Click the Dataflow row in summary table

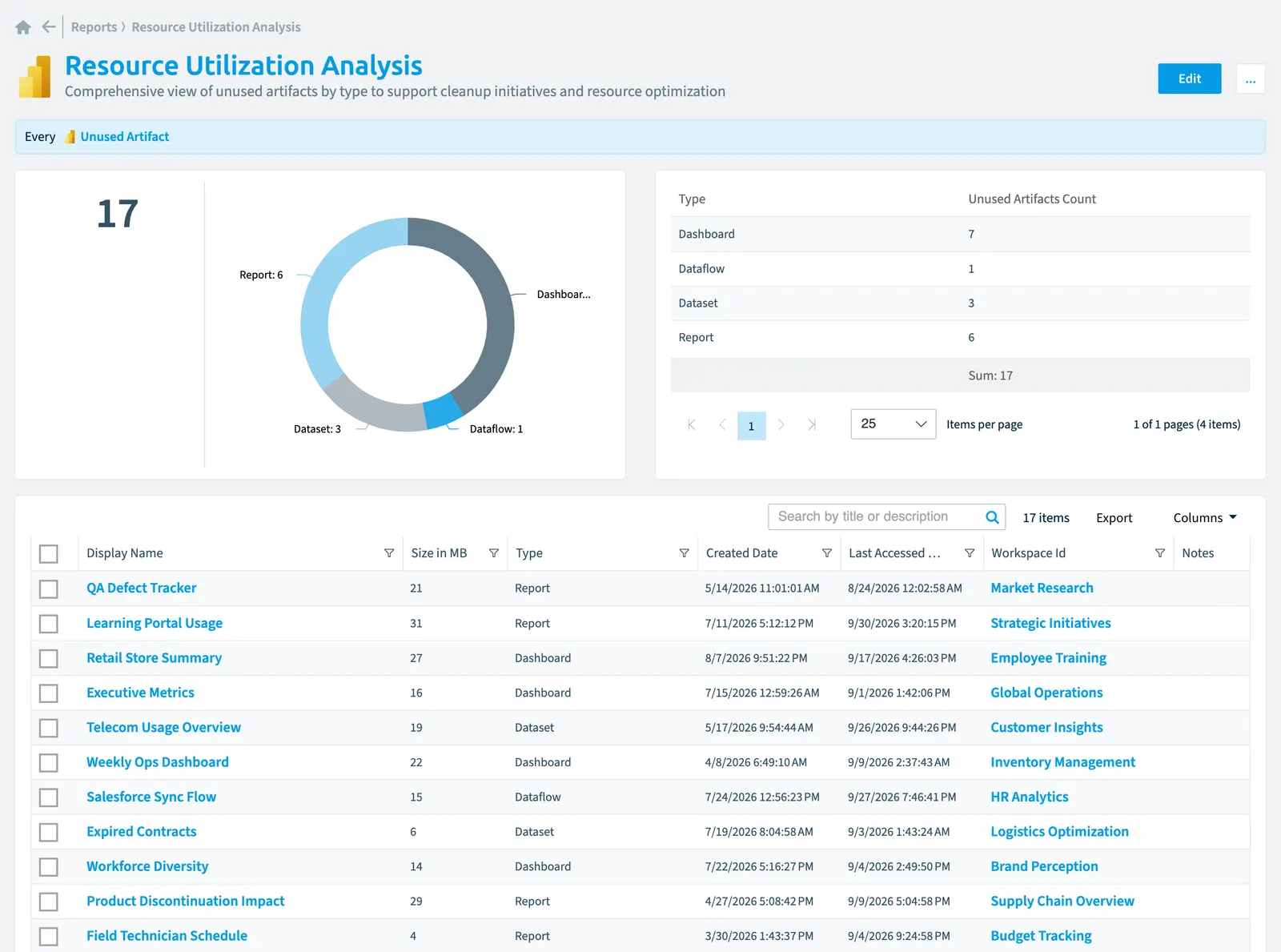pos(960,269)
